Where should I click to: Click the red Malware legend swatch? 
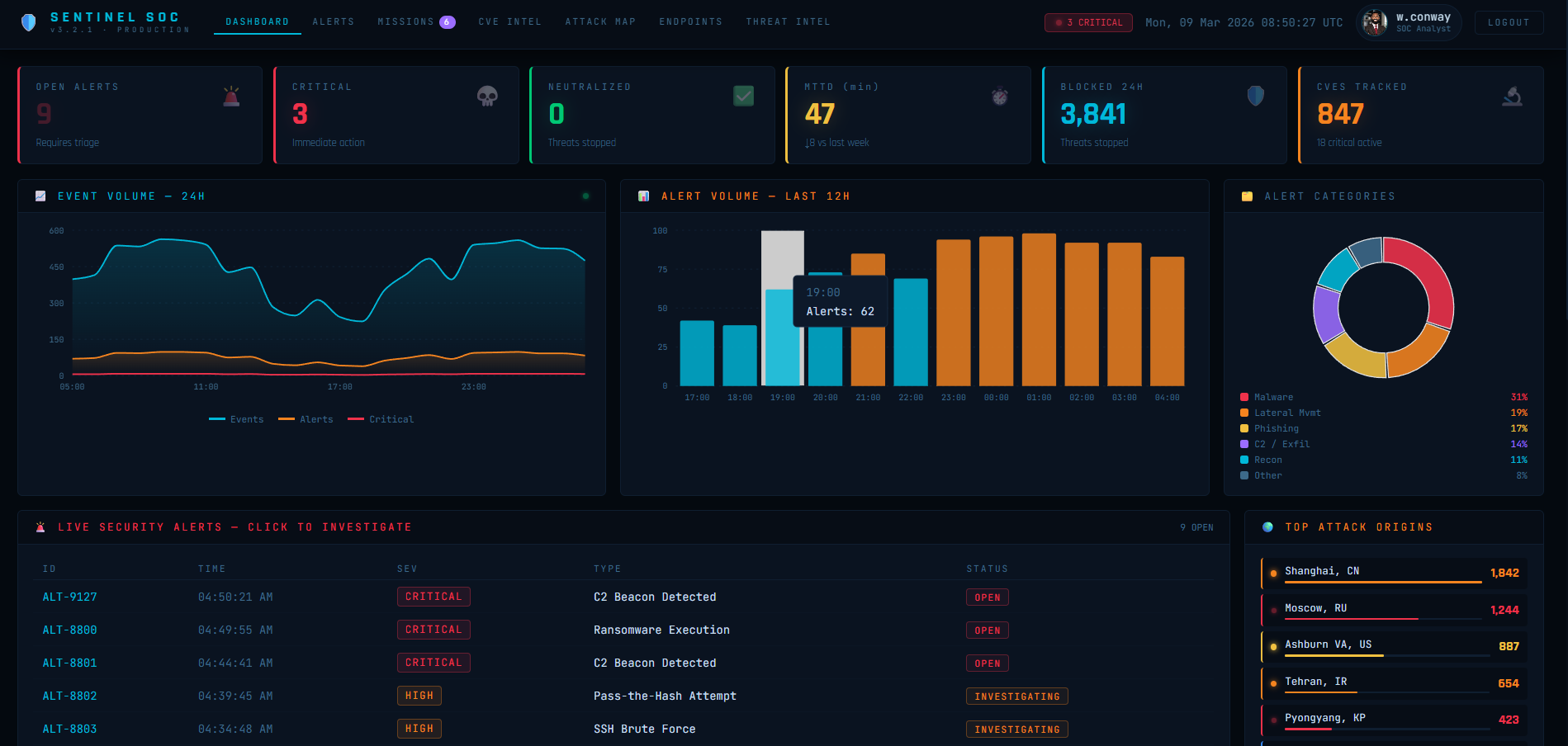[1244, 397]
